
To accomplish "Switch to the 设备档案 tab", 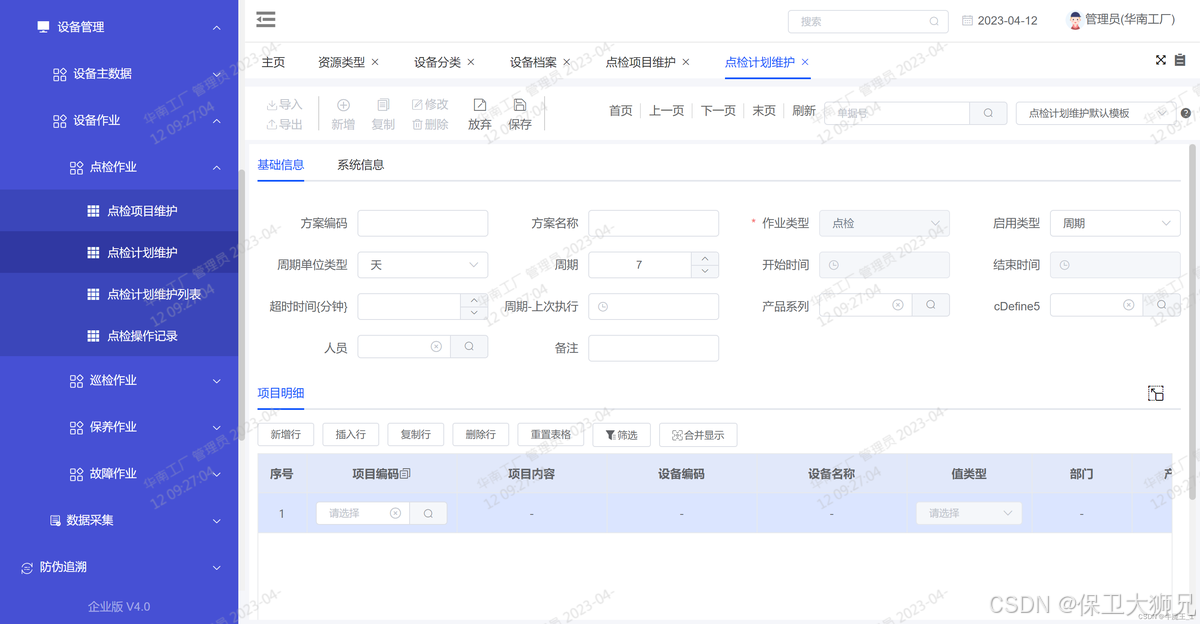I will point(533,62).
